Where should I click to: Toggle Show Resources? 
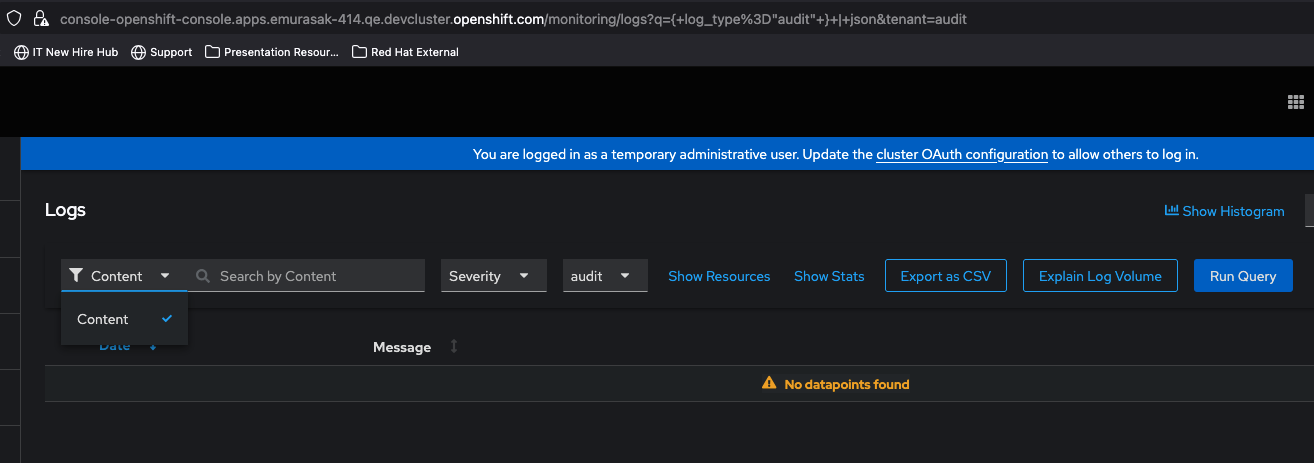coord(719,276)
